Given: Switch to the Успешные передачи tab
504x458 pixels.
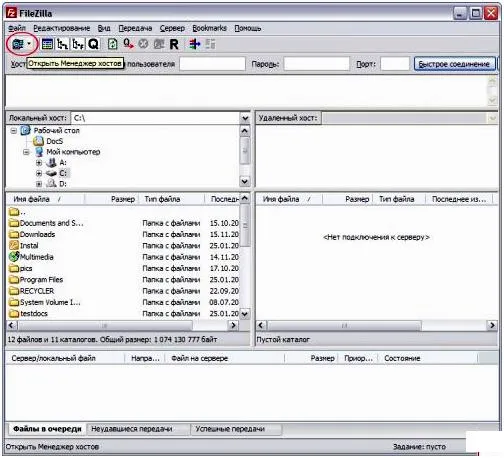Looking at the screenshot, I should pos(236,429).
